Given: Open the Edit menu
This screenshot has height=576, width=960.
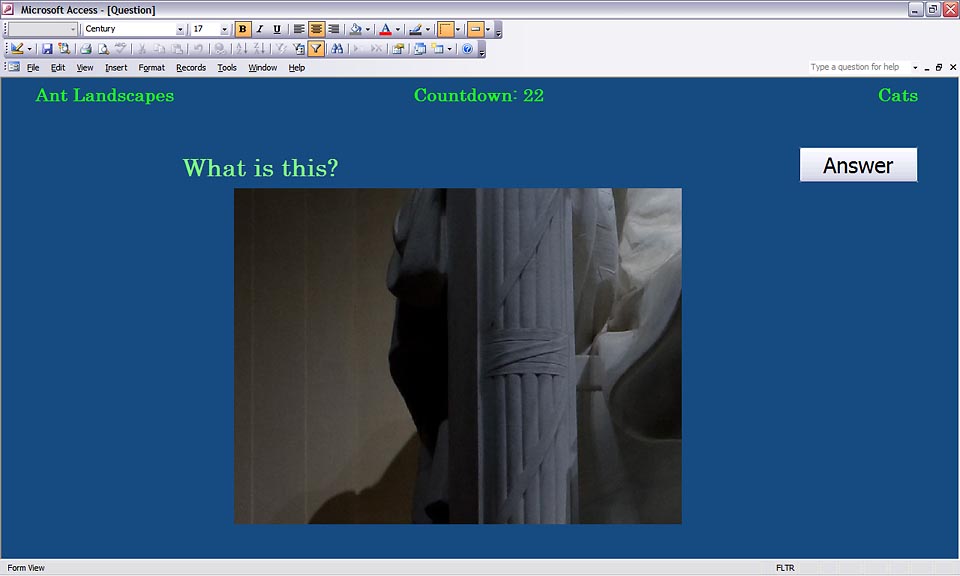Looking at the screenshot, I should point(58,67).
